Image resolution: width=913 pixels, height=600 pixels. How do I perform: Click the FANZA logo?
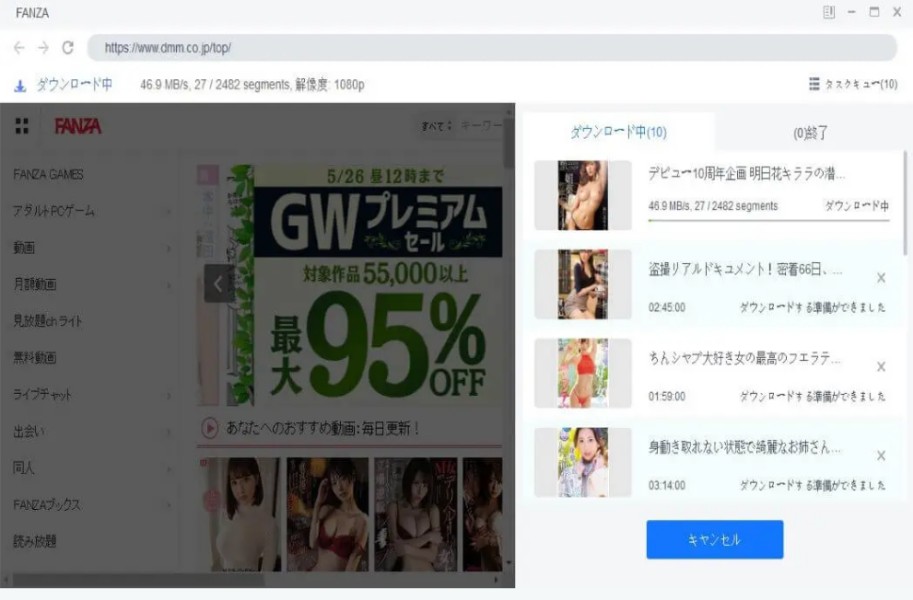pos(77,126)
